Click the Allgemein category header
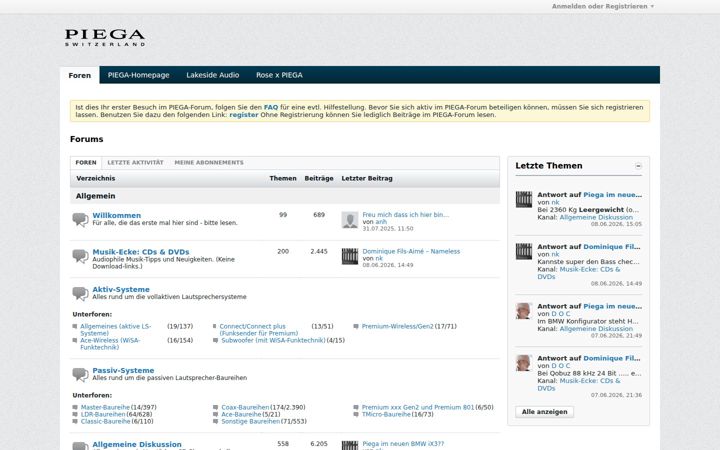The width and height of the screenshot is (720, 450). click(96, 196)
